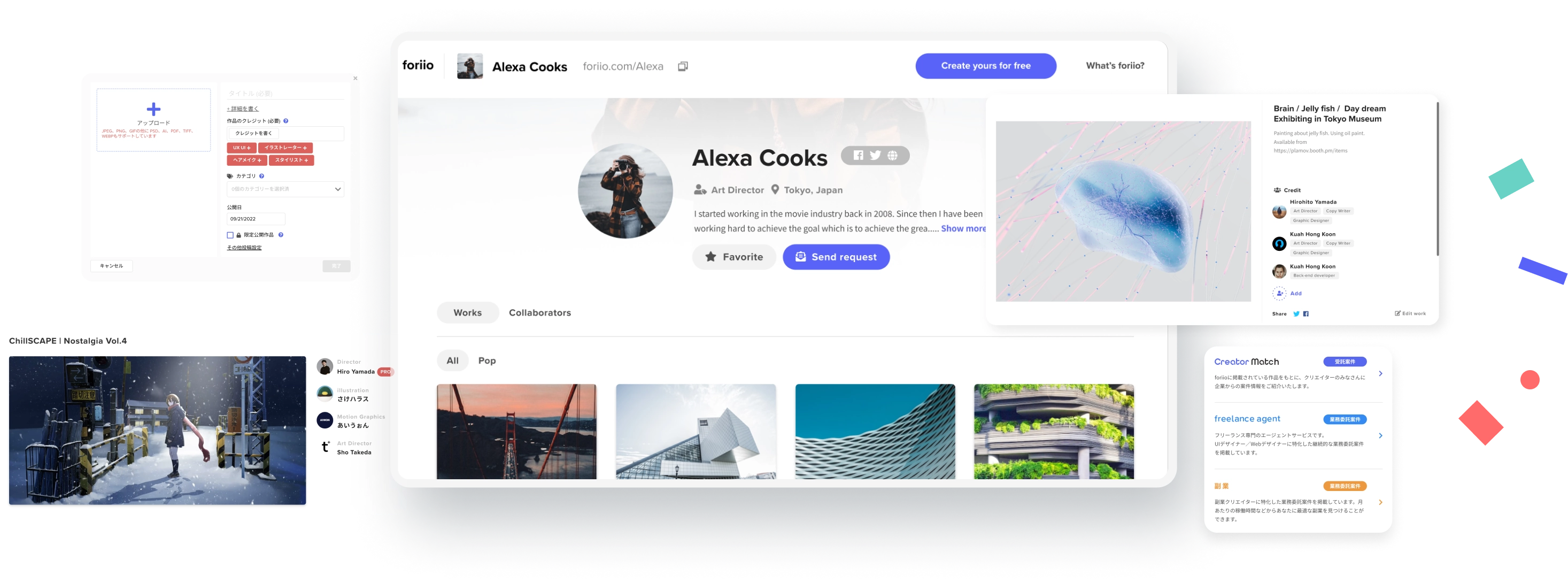Copy the foriio.com/Alexa profile URL icon
1568x583 pixels.
(683, 66)
